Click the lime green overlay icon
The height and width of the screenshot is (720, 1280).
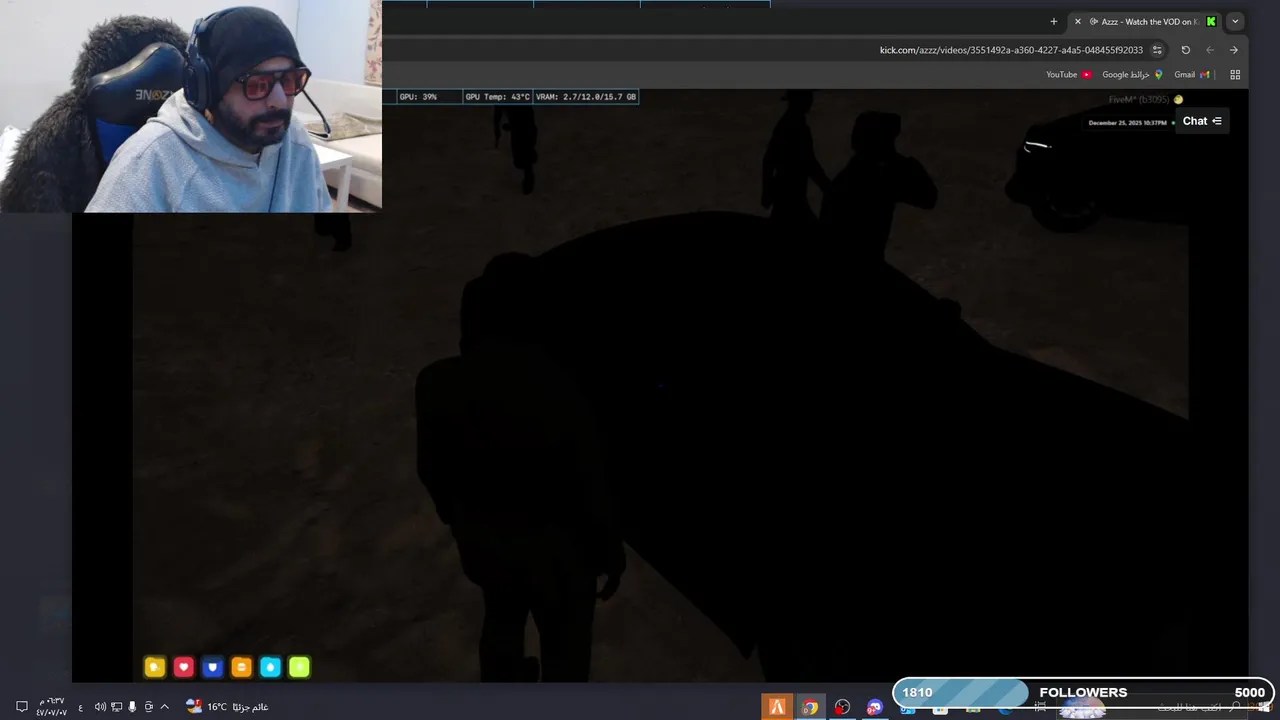pos(299,667)
